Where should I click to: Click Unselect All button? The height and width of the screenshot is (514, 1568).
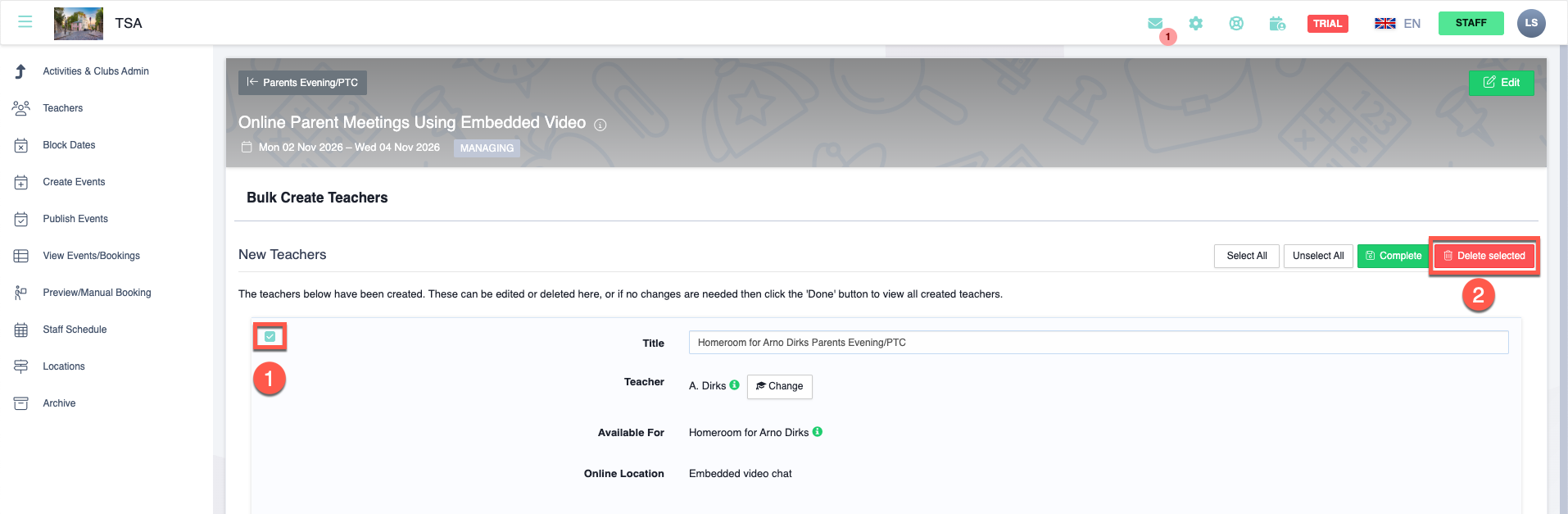click(1317, 256)
